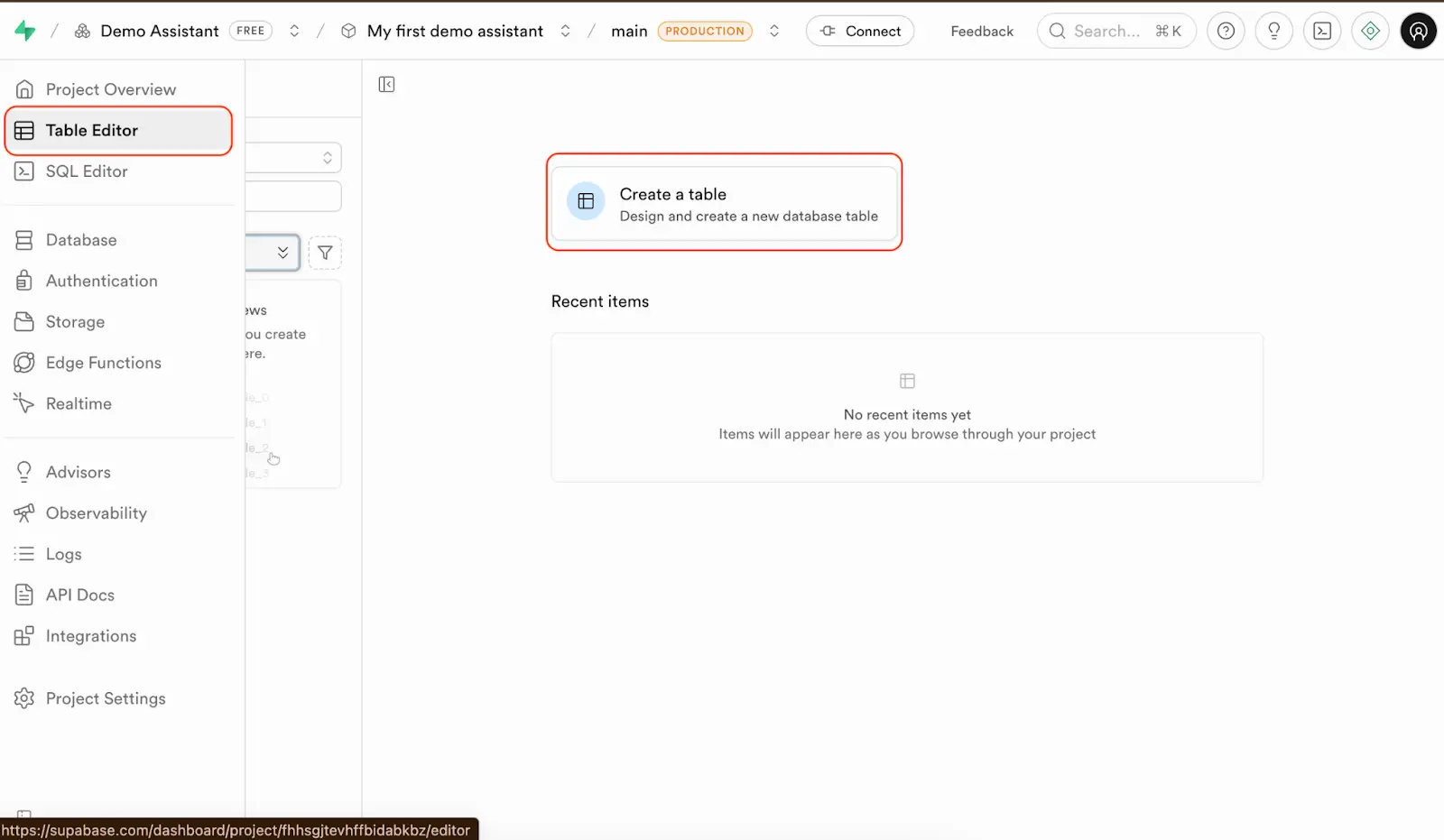The image size is (1444, 840).
Task: Open Project Settings
Action: (106, 697)
